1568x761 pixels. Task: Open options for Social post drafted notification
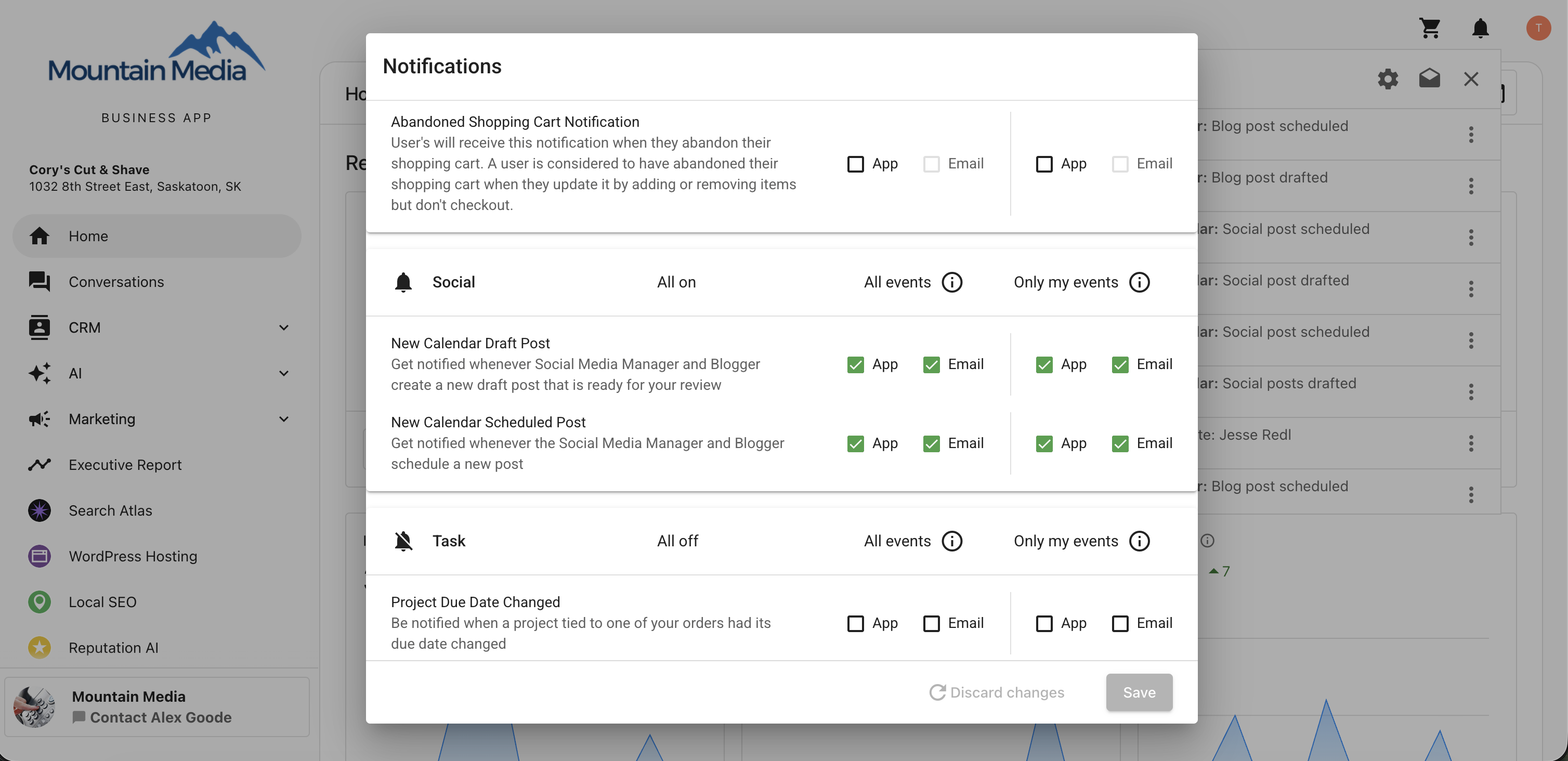click(x=1471, y=288)
